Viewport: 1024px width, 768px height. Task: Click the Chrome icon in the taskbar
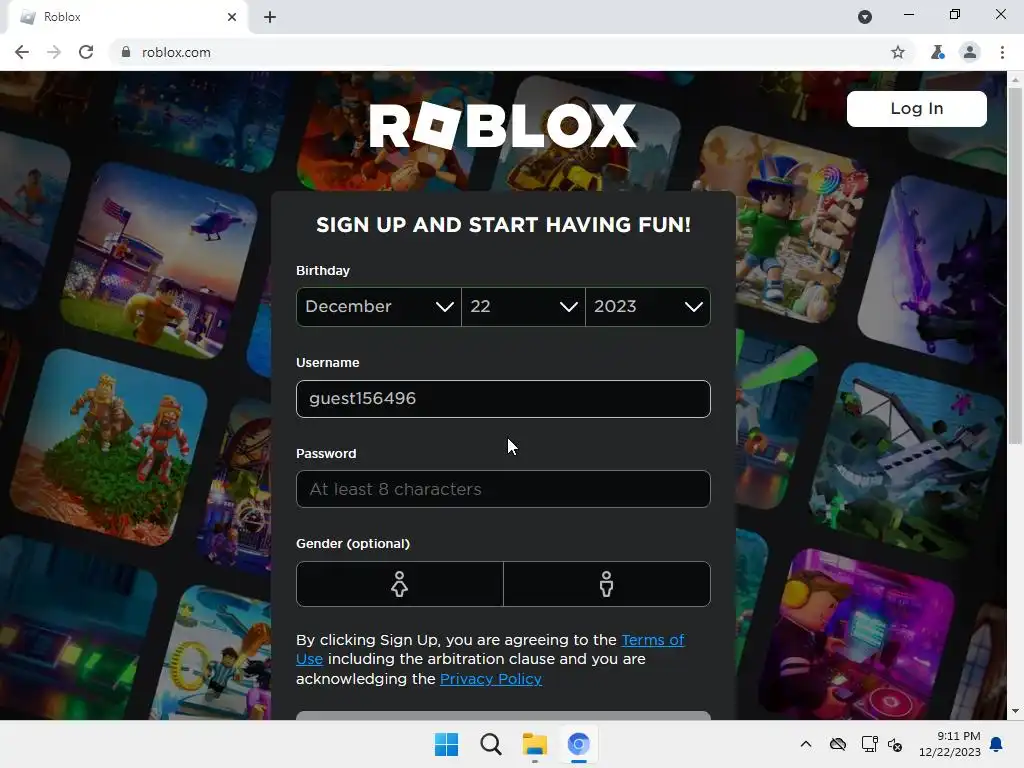pos(578,744)
